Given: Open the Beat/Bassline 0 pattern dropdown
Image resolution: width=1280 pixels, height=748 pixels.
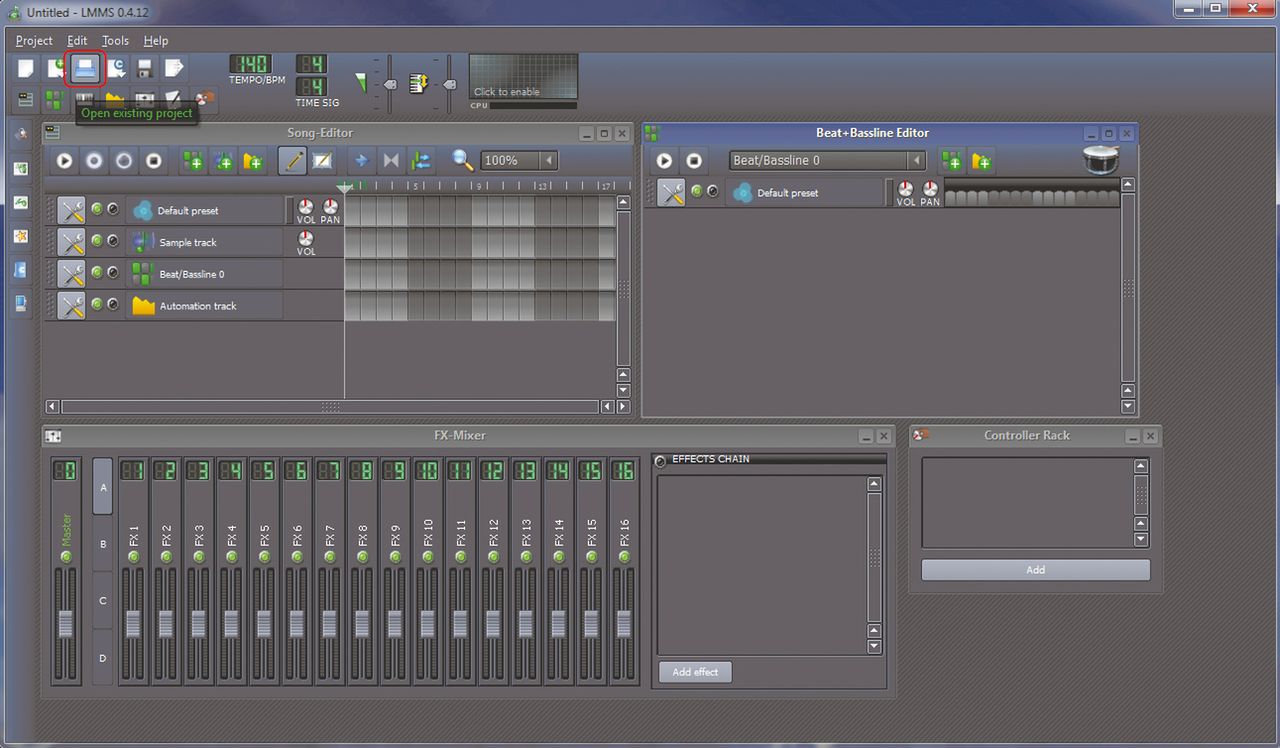Looking at the screenshot, I should (916, 160).
